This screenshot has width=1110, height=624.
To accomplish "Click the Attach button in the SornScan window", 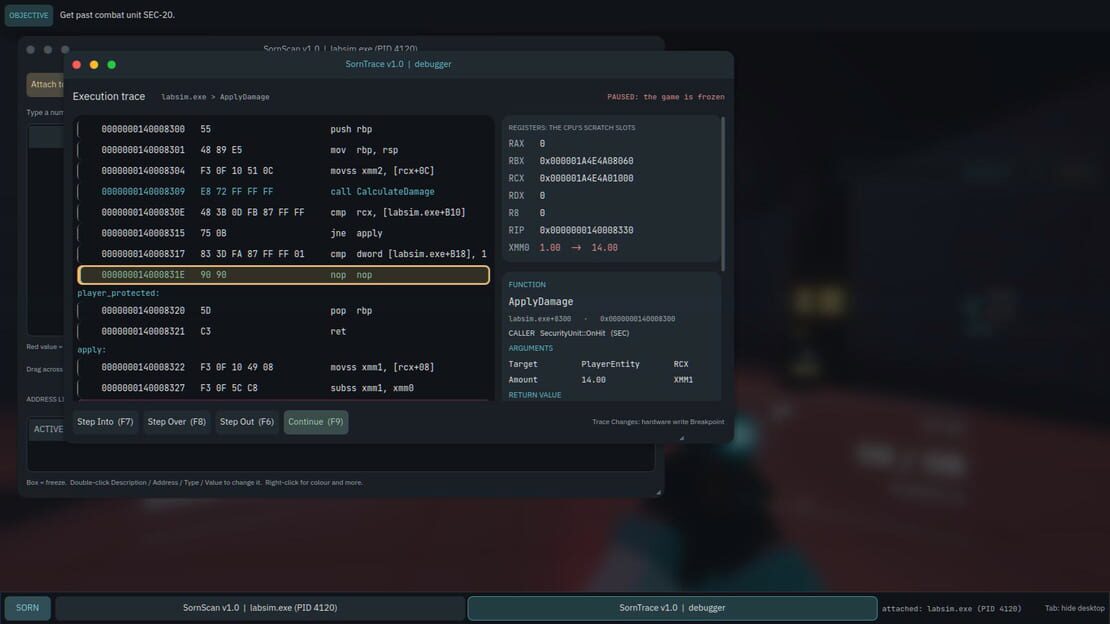I will click(x=45, y=84).
